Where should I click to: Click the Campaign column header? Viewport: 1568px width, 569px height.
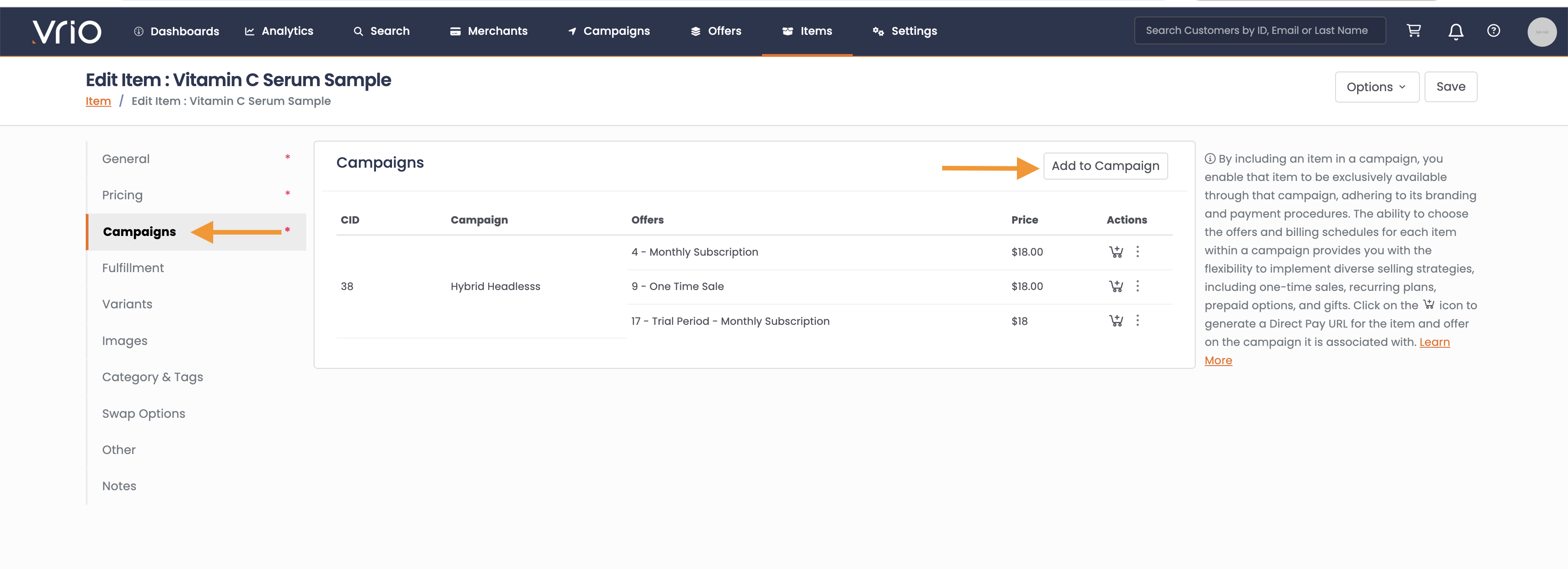click(x=479, y=220)
